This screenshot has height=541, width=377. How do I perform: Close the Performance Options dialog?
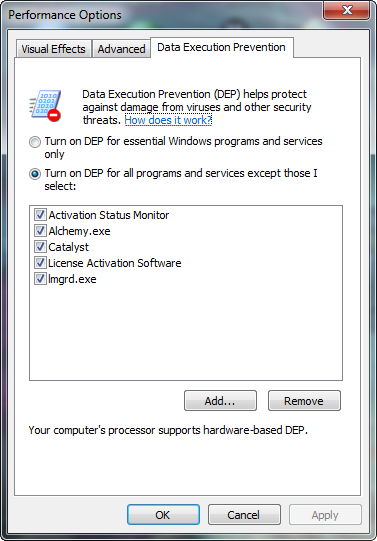347,10
